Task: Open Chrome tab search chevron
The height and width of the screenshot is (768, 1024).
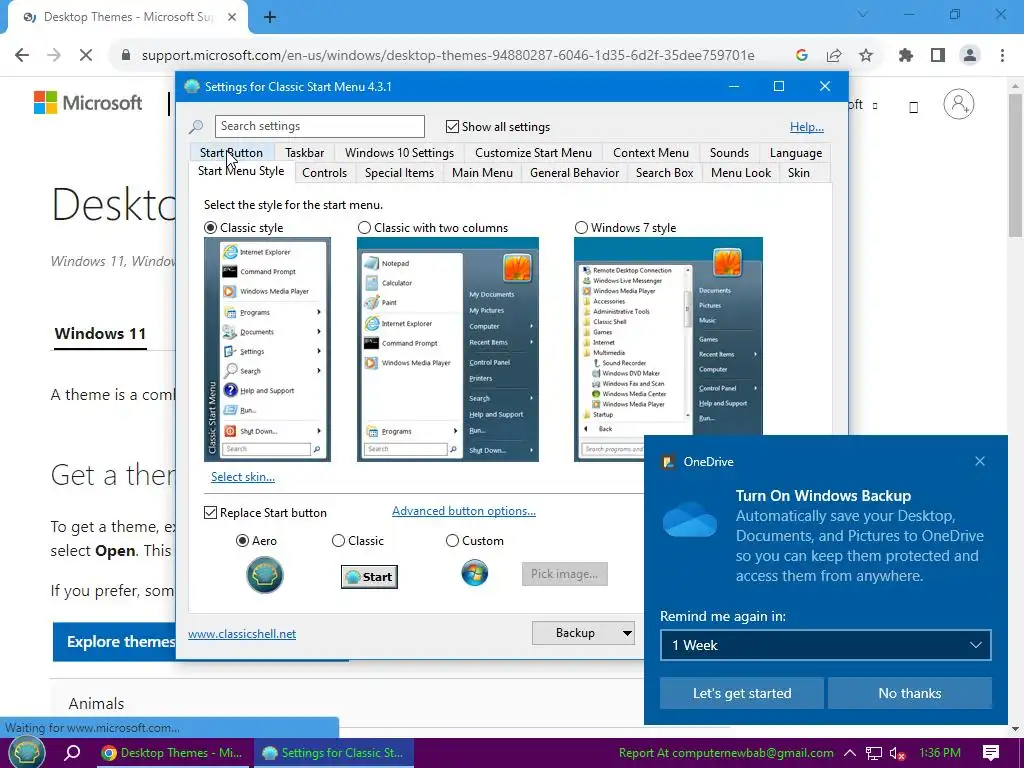Action: click(x=862, y=14)
